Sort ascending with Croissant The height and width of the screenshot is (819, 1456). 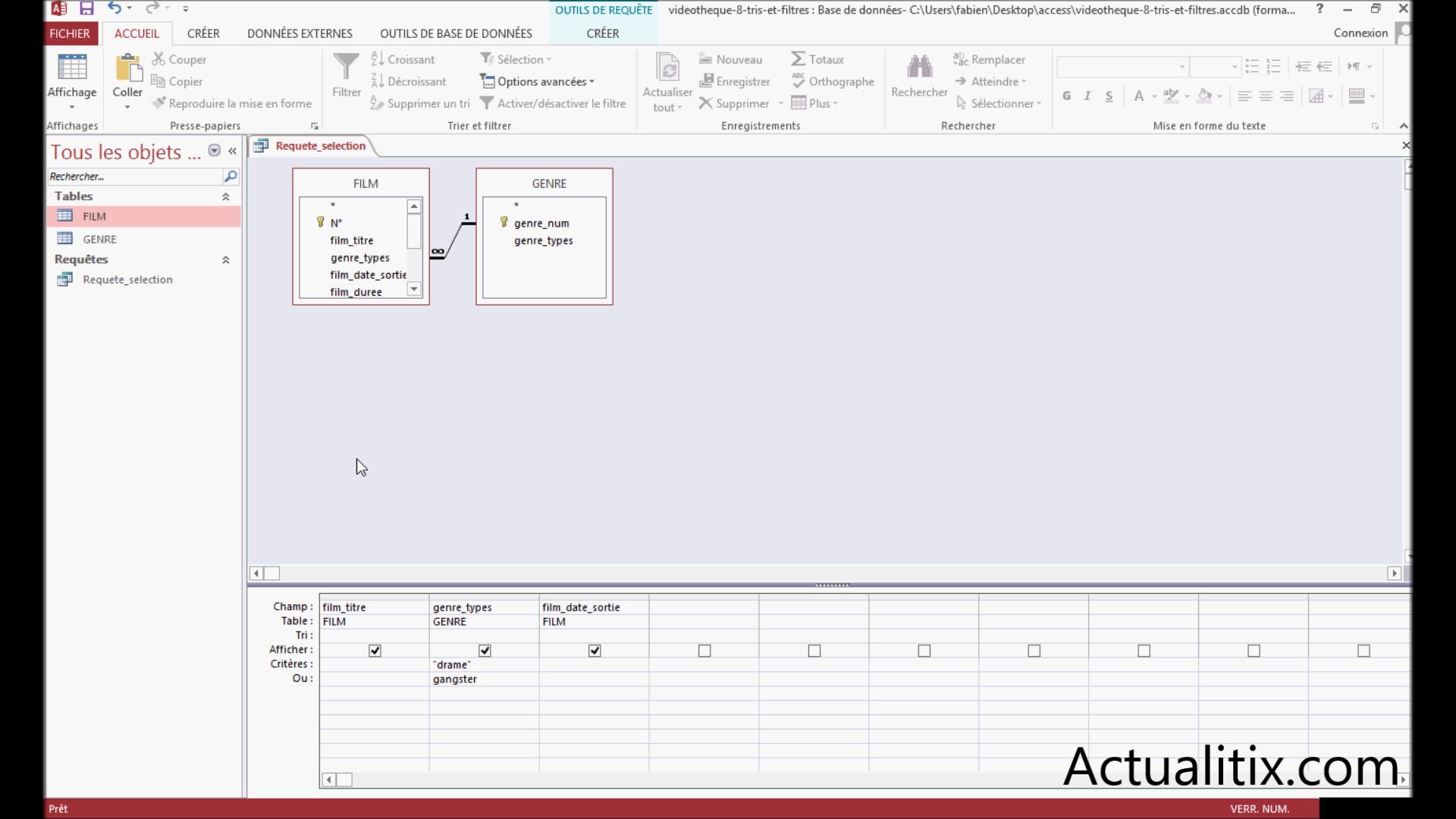coord(403,59)
